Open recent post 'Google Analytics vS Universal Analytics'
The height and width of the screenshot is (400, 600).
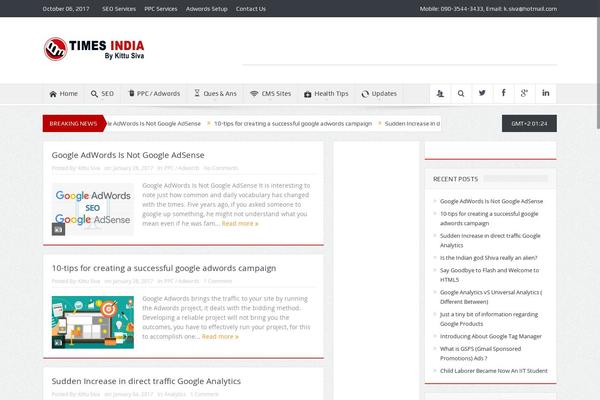[491, 297]
